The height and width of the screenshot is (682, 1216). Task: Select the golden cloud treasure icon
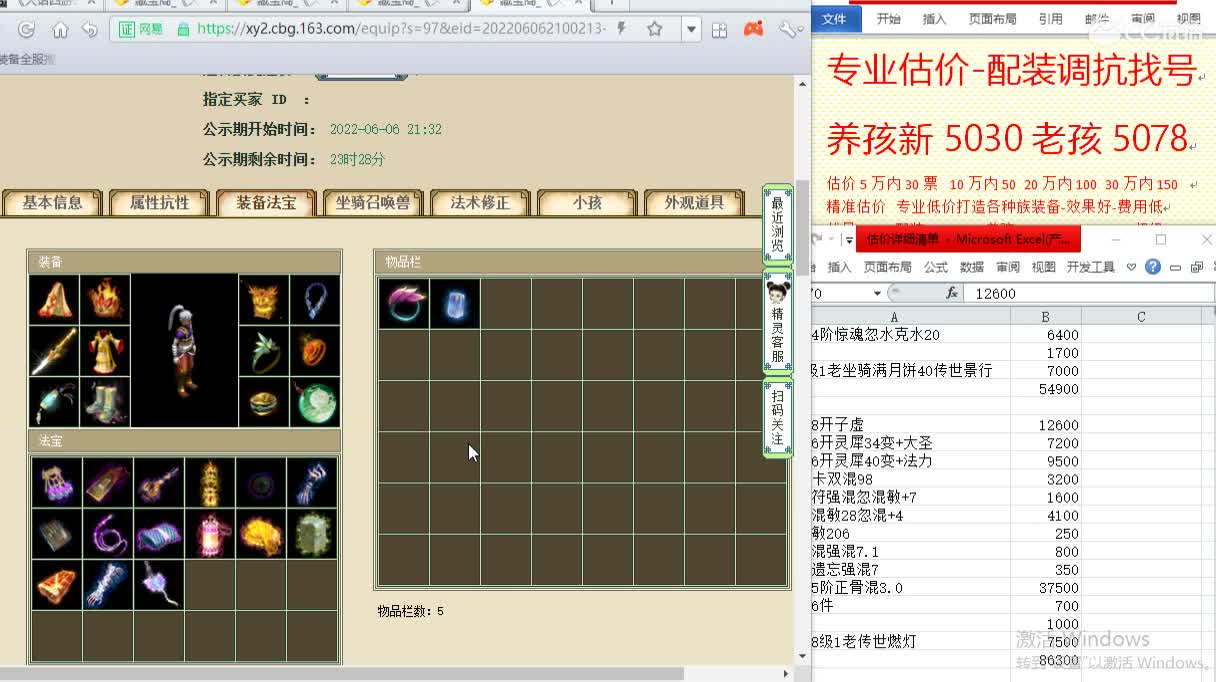[x=261, y=534]
